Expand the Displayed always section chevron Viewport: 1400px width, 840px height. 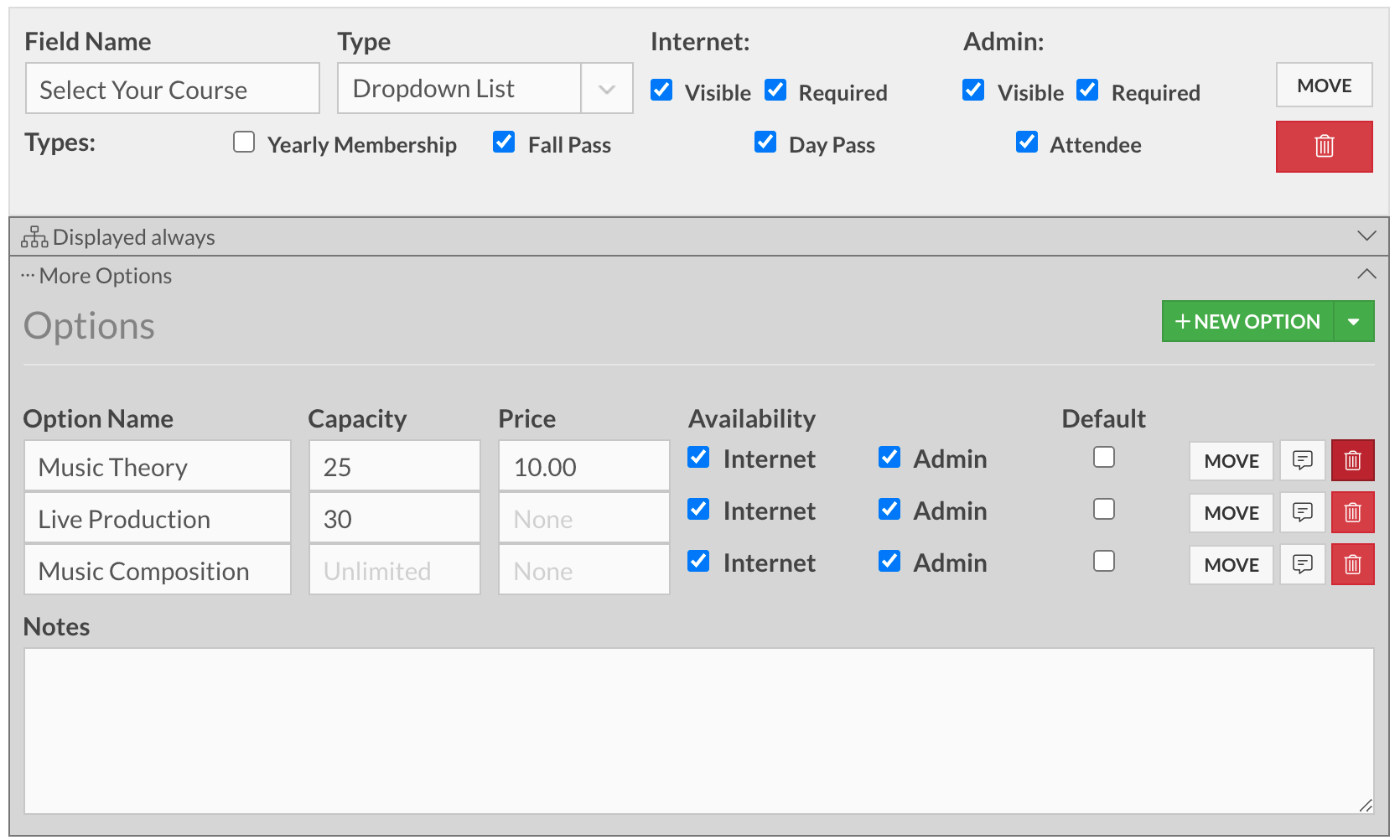(1366, 236)
